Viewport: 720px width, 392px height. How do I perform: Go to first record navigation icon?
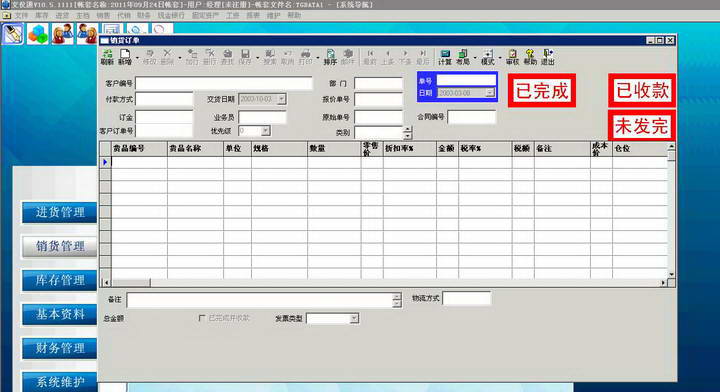pyautogui.click(x=370, y=57)
